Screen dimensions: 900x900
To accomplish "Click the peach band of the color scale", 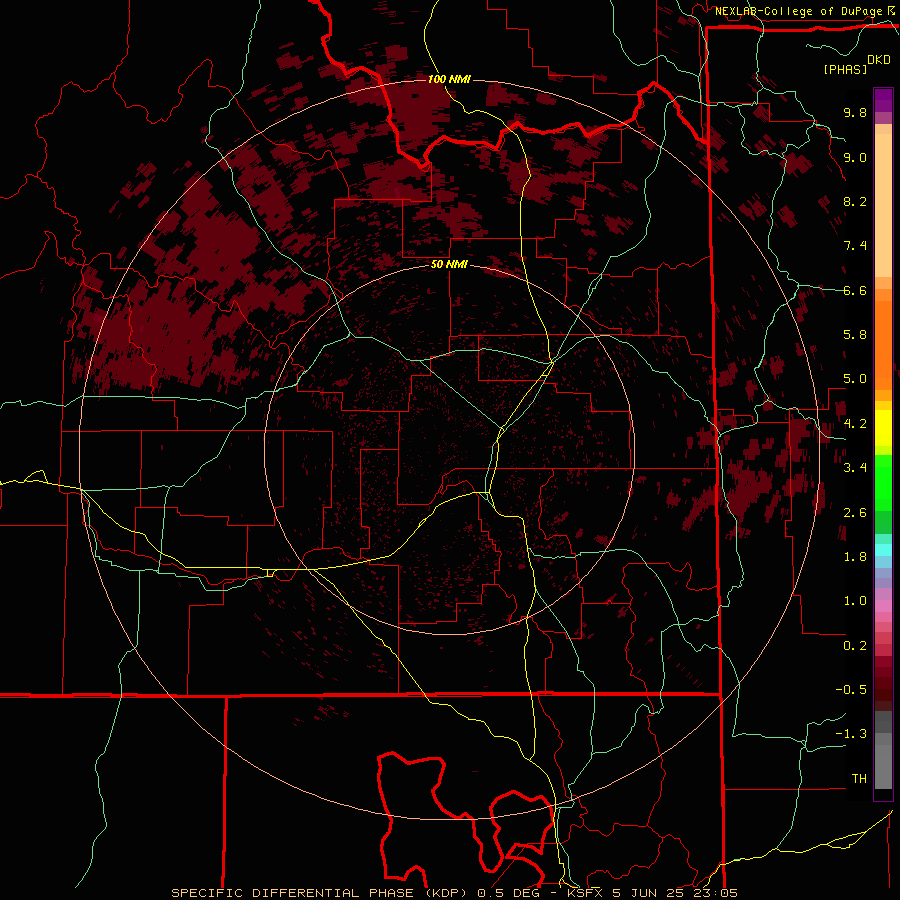I will pos(883,205).
